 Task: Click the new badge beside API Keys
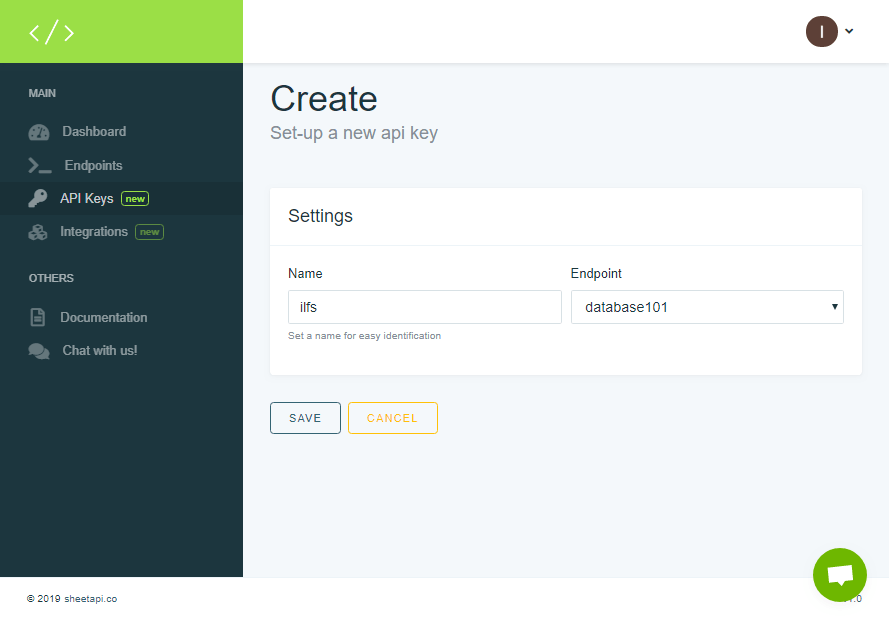tap(135, 199)
